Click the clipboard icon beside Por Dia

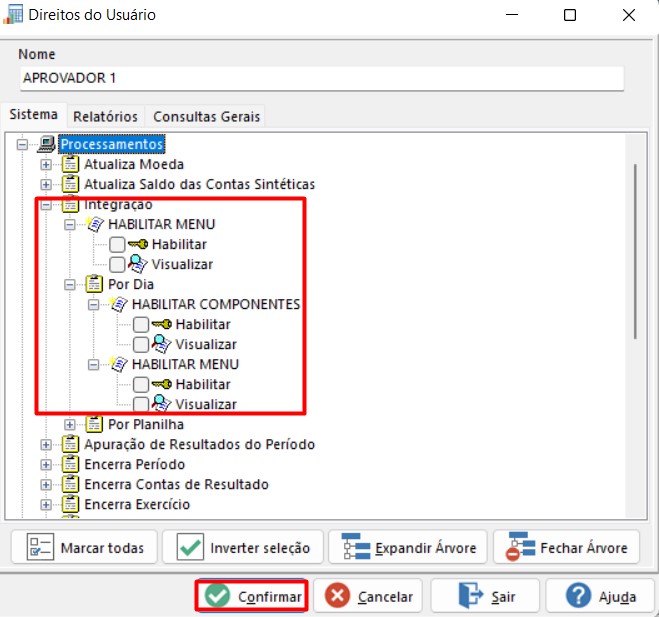click(x=94, y=284)
